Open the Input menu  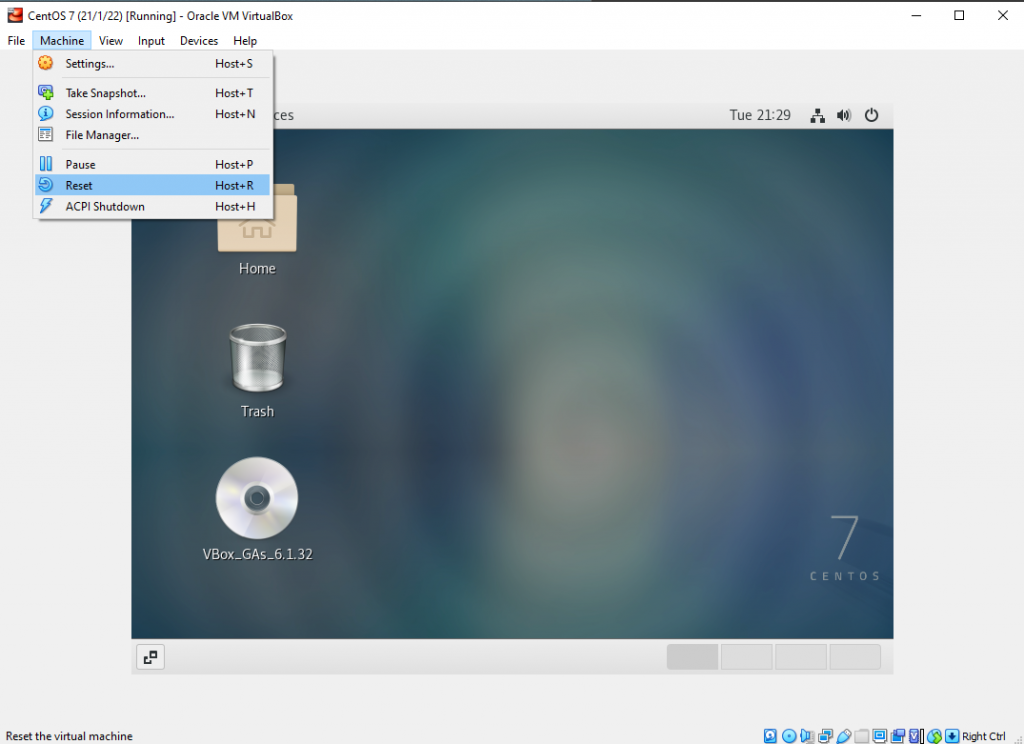pos(151,40)
